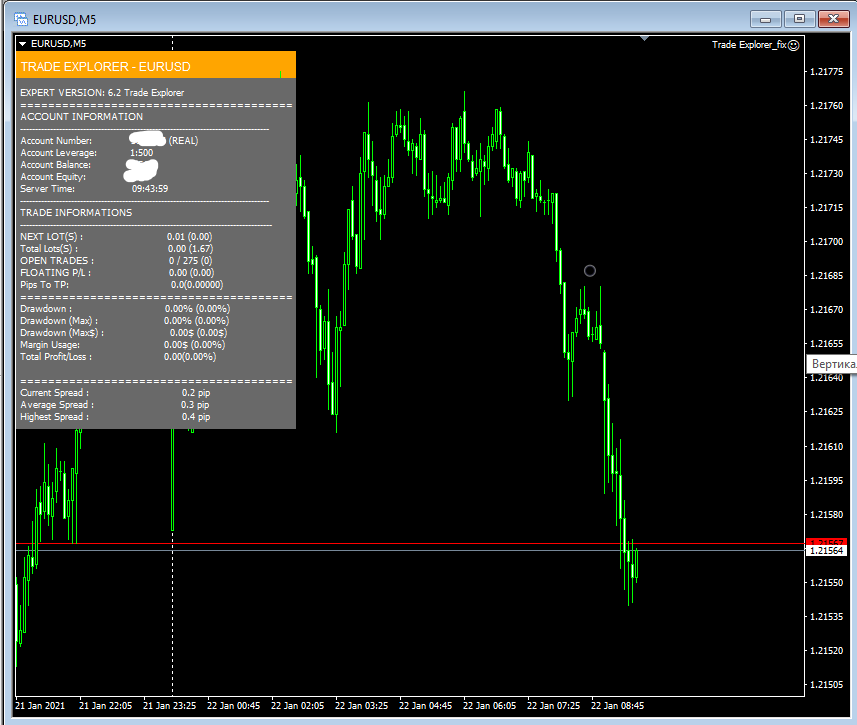Click the Total Profit/Loss label
Viewport: 857px width, 725px height.
[56, 357]
